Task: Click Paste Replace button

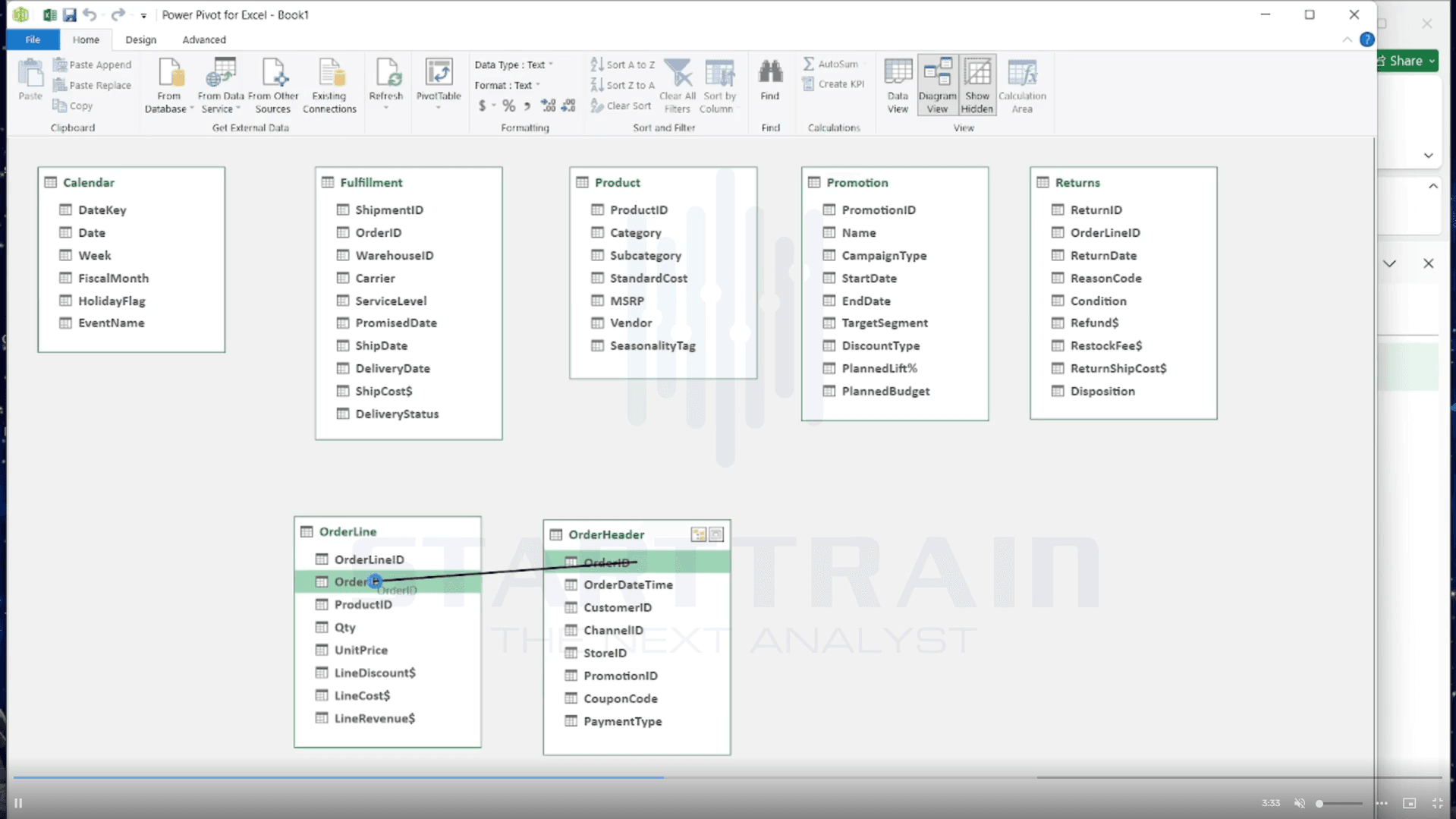Action: point(93,85)
